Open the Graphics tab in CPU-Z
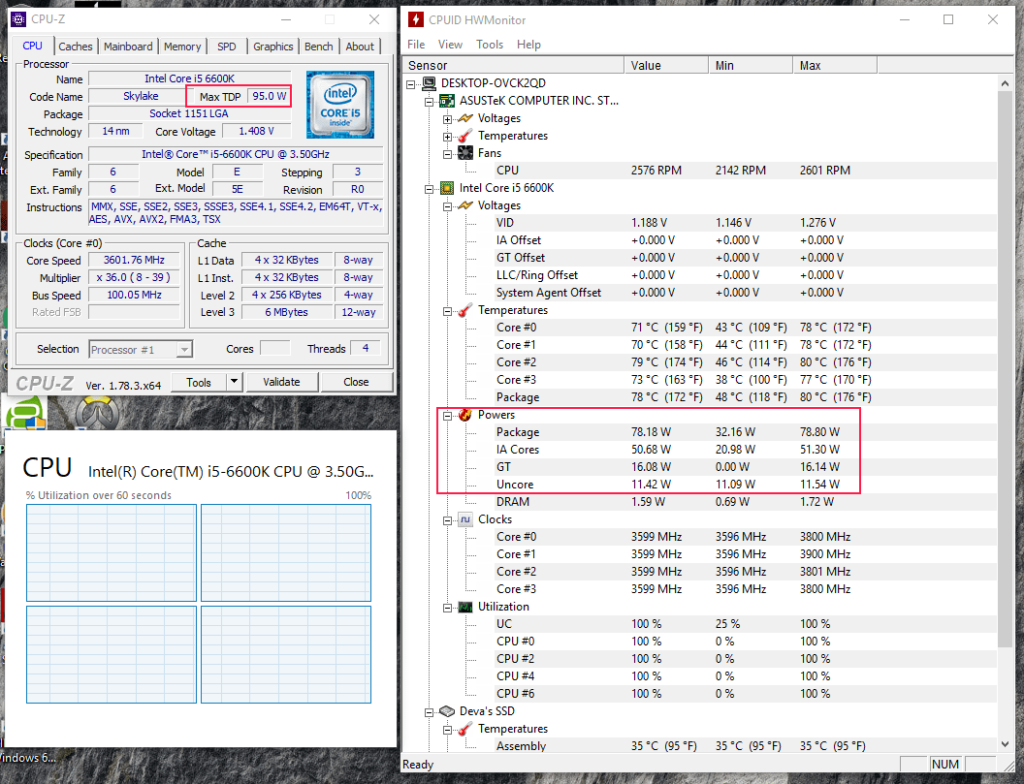The height and width of the screenshot is (784, 1024). (x=273, y=46)
